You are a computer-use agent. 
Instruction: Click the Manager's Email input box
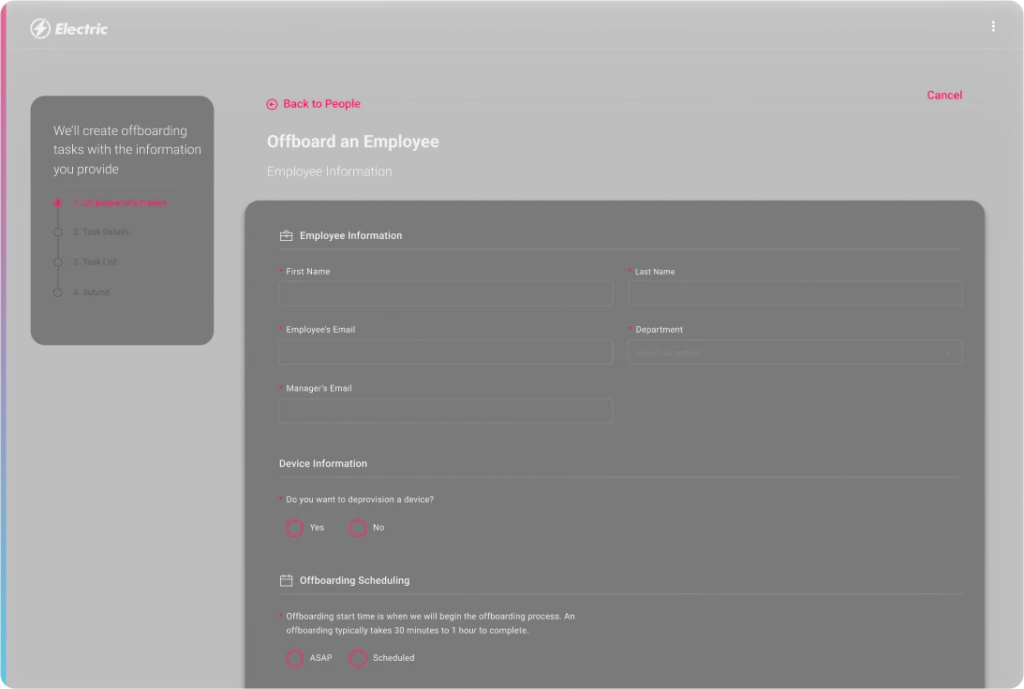tap(445, 411)
